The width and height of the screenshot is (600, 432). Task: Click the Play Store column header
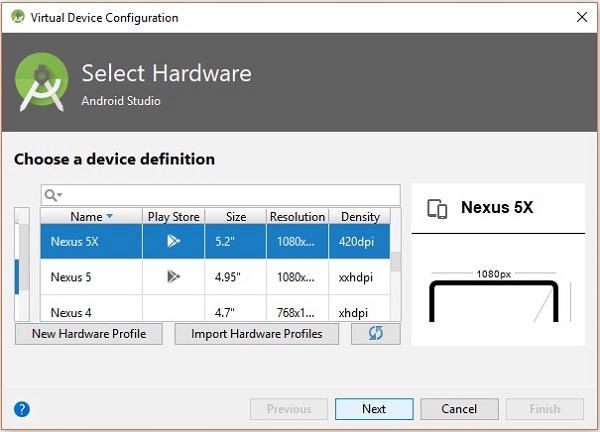[174, 216]
